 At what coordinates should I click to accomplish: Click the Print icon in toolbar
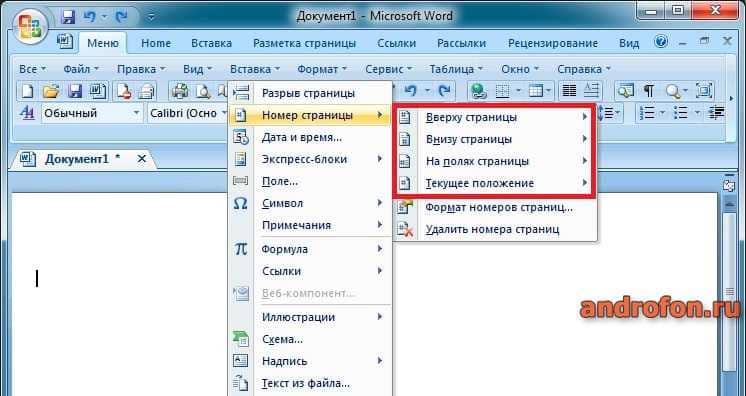(x=180, y=90)
